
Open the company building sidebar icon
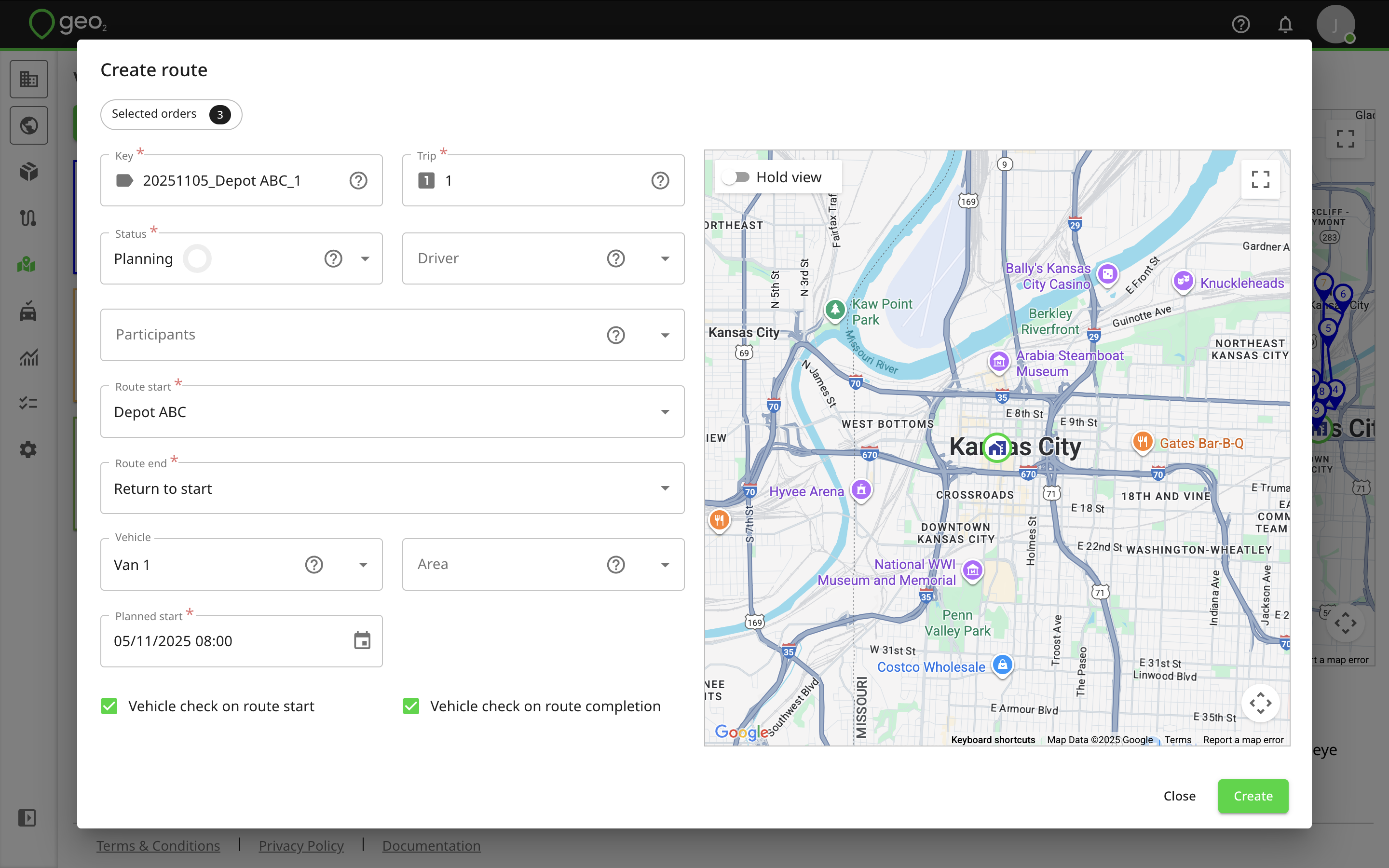coord(29,79)
